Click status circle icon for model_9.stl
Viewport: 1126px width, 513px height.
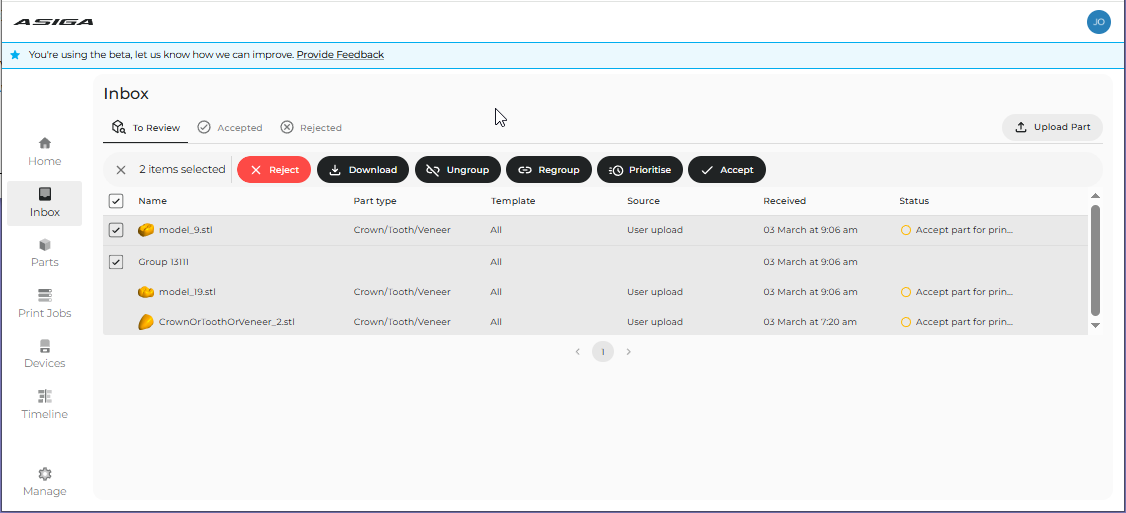pyautogui.click(x=906, y=230)
